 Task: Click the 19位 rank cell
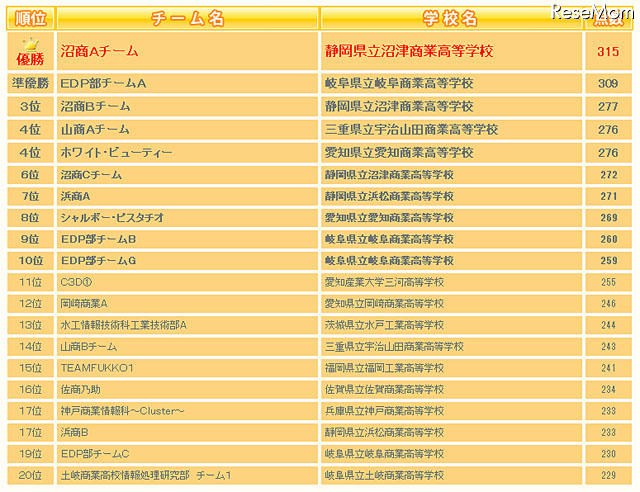(x=30, y=454)
